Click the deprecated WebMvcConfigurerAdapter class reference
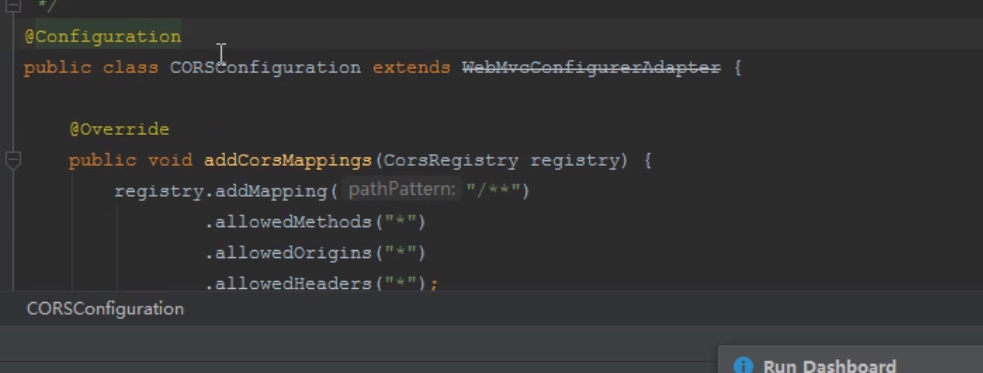Screen dimensions: 983x373 tap(591, 67)
